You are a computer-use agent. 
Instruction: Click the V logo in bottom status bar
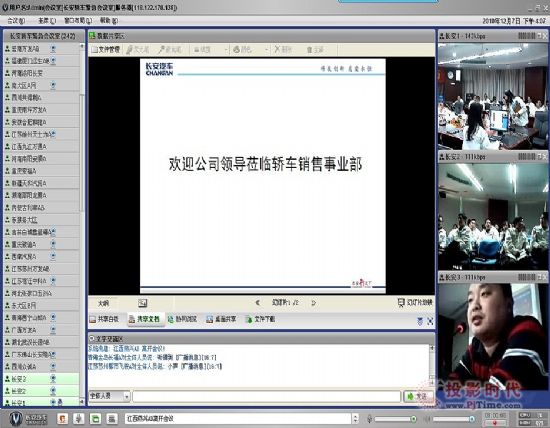pyautogui.click(x=16, y=419)
